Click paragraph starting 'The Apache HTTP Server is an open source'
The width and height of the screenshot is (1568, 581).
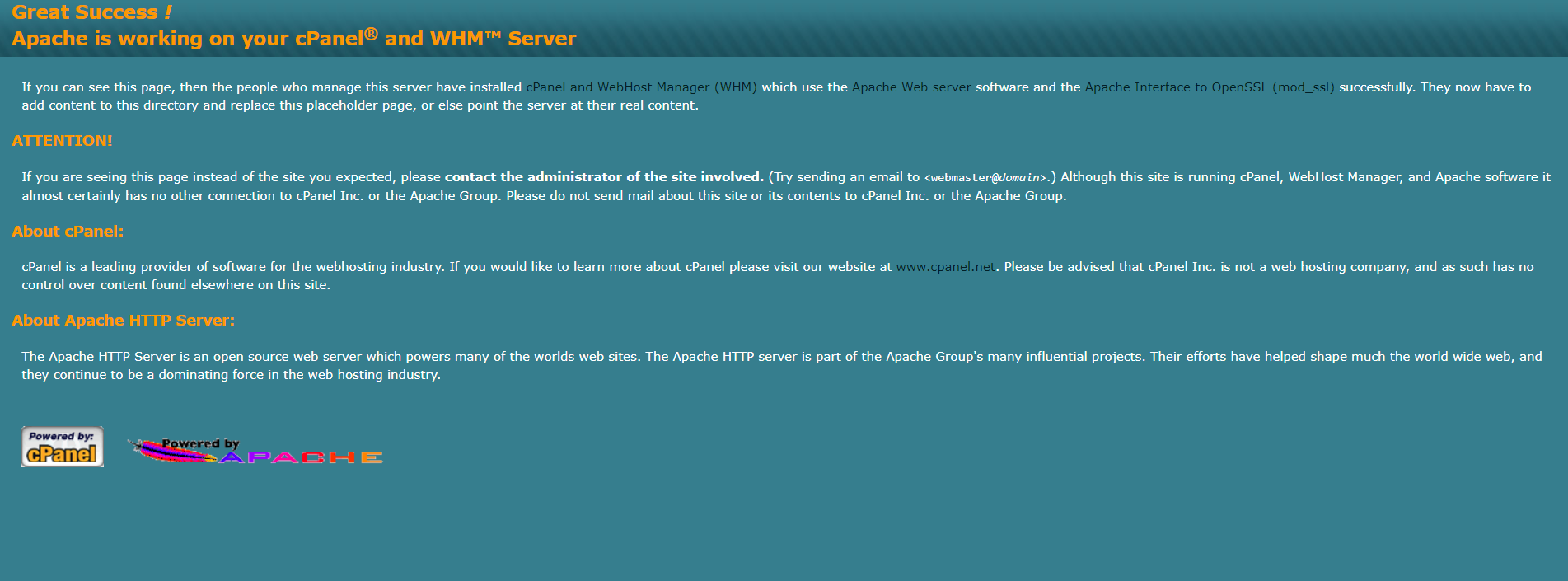pos(782,366)
